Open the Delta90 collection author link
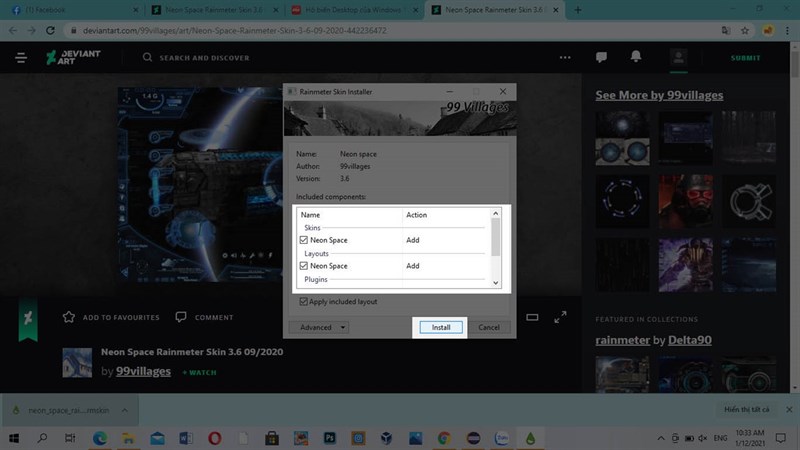The image size is (800, 450). pos(690,340)
